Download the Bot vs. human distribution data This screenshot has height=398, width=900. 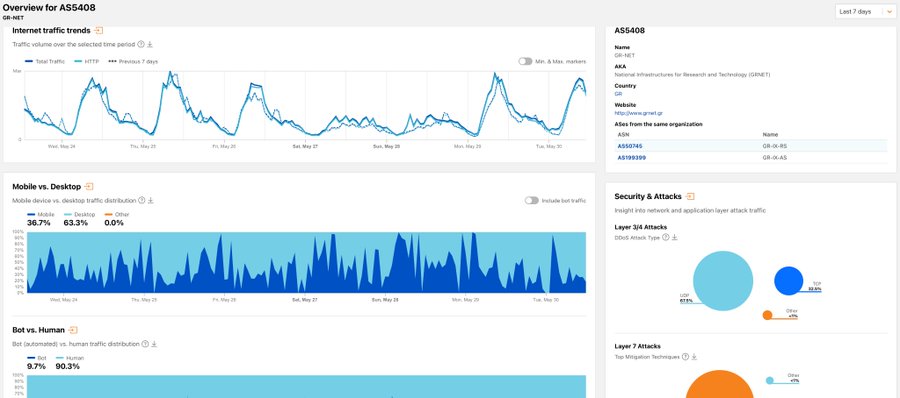click(154, 344)
